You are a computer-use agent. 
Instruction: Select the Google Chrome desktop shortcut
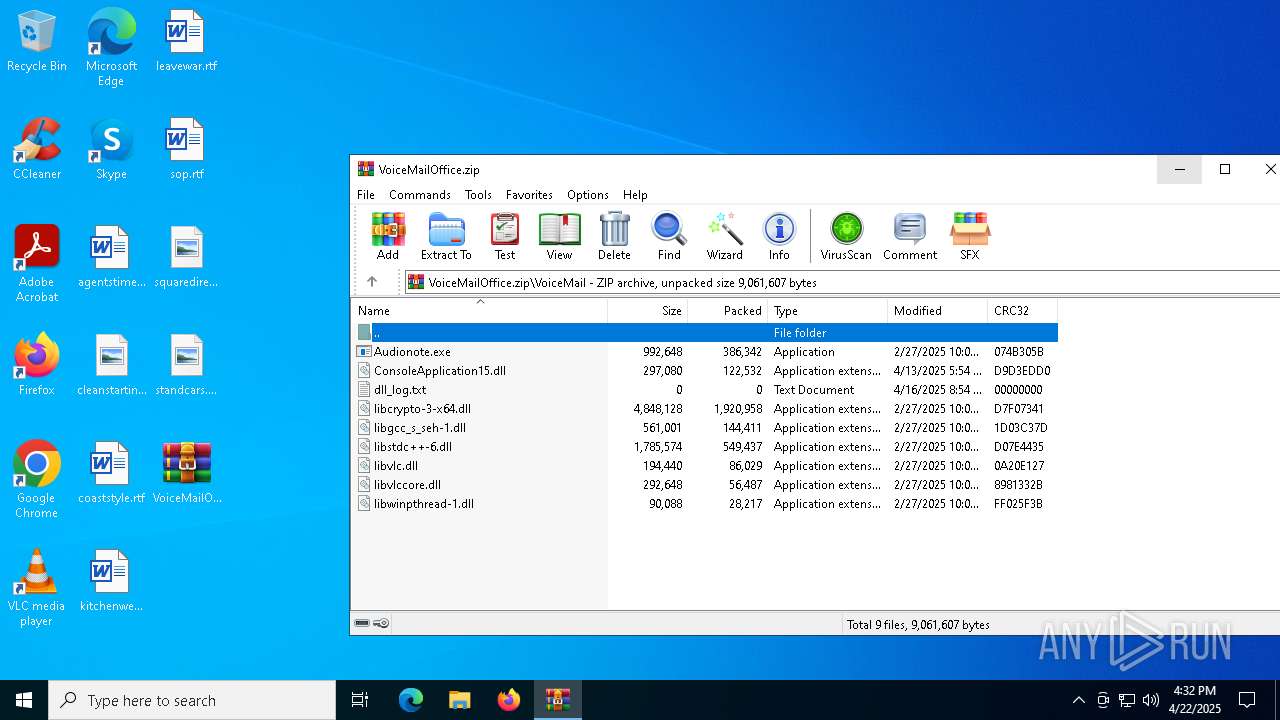pyautogui.click(x=37, y=480)
